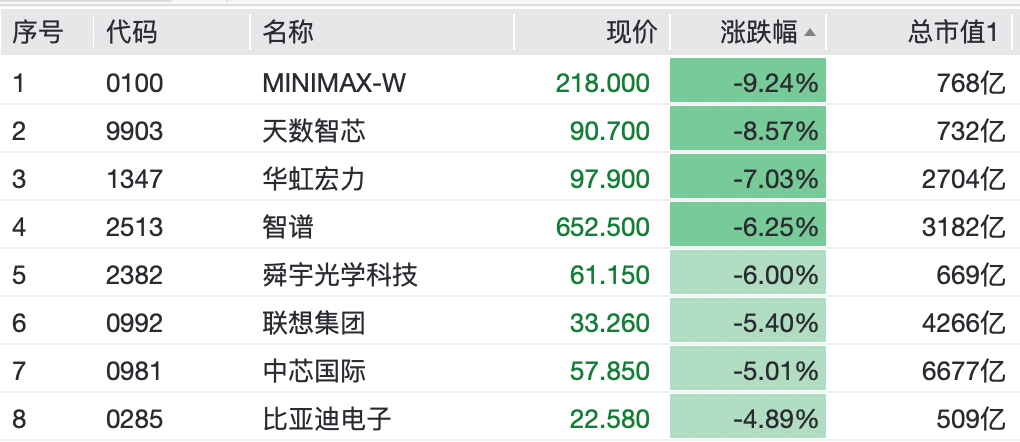Click the -5.40% change cell
This screenshot has height=442, width=1020.
pos(748,320)
